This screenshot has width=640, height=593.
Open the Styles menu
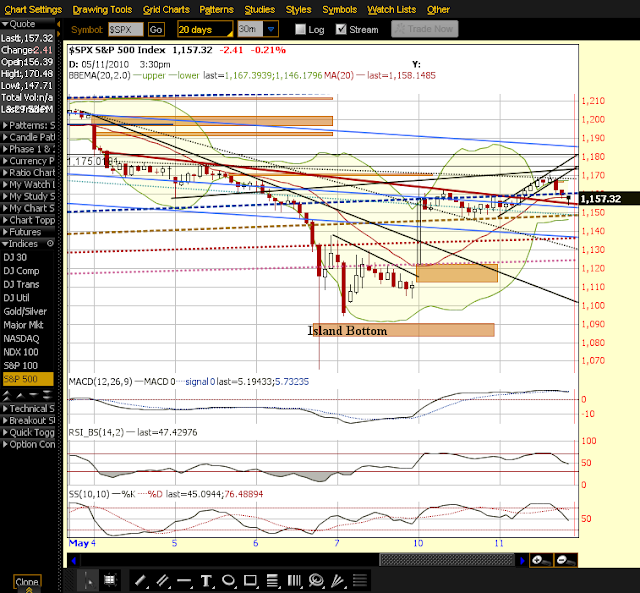298,9
